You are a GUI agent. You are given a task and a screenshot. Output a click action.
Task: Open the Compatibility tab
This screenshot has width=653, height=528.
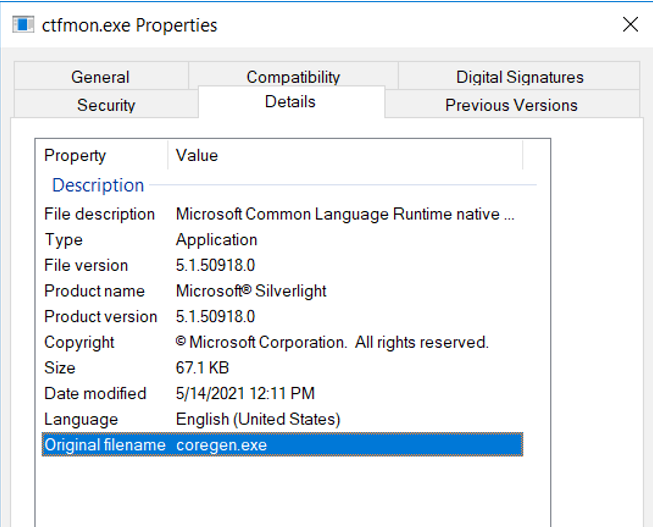[293, 77]
